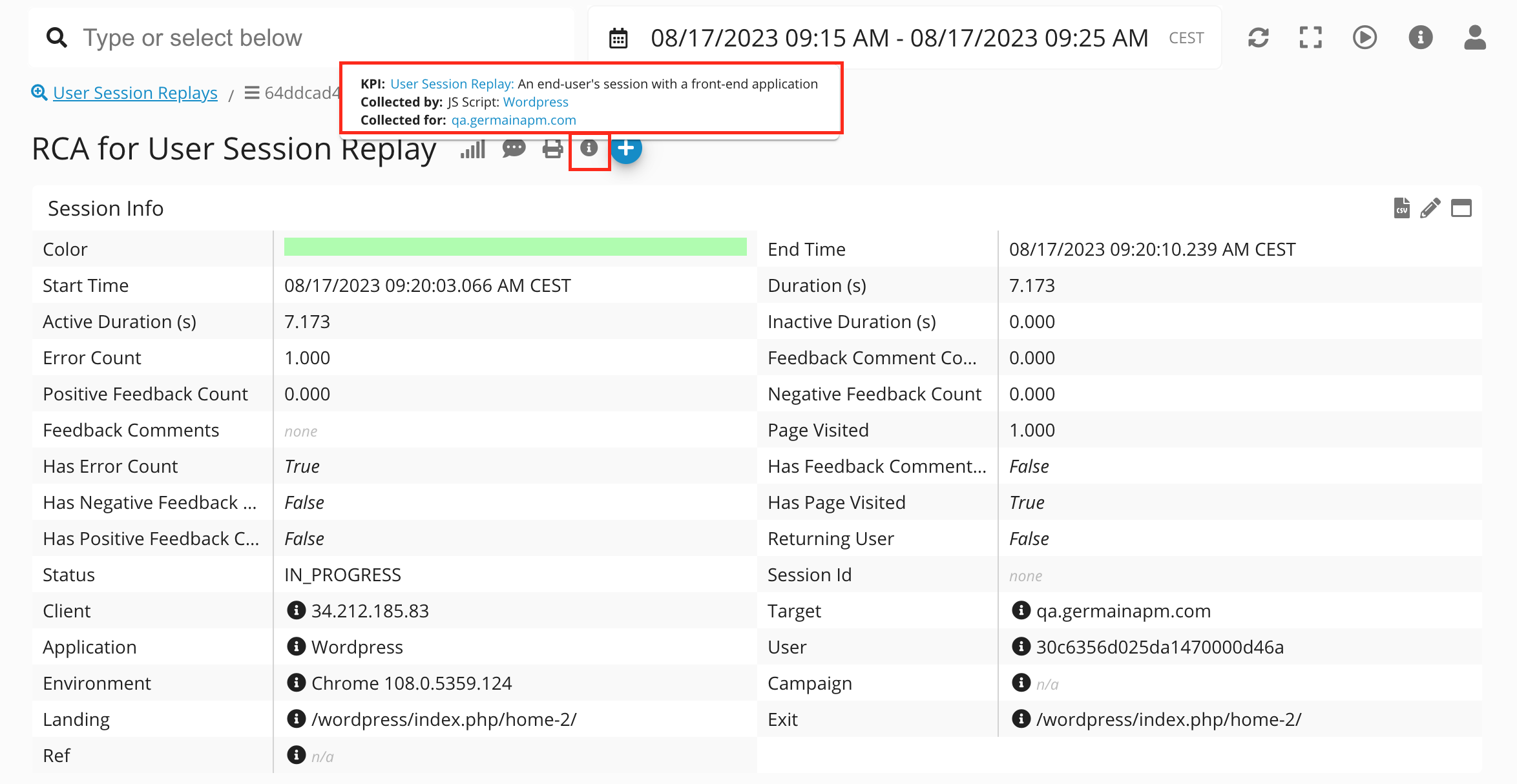
Task: Maximize the Session Info panel
Action: [1461, 209]
